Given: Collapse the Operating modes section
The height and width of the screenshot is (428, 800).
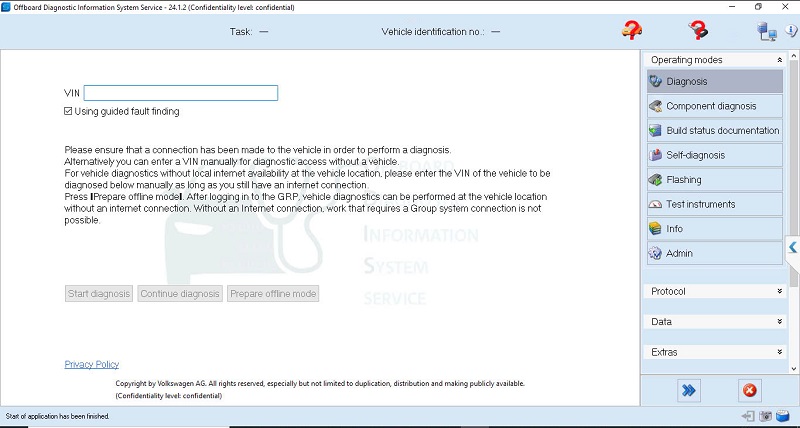Looking at the screenshot, I should click(779, 60).
